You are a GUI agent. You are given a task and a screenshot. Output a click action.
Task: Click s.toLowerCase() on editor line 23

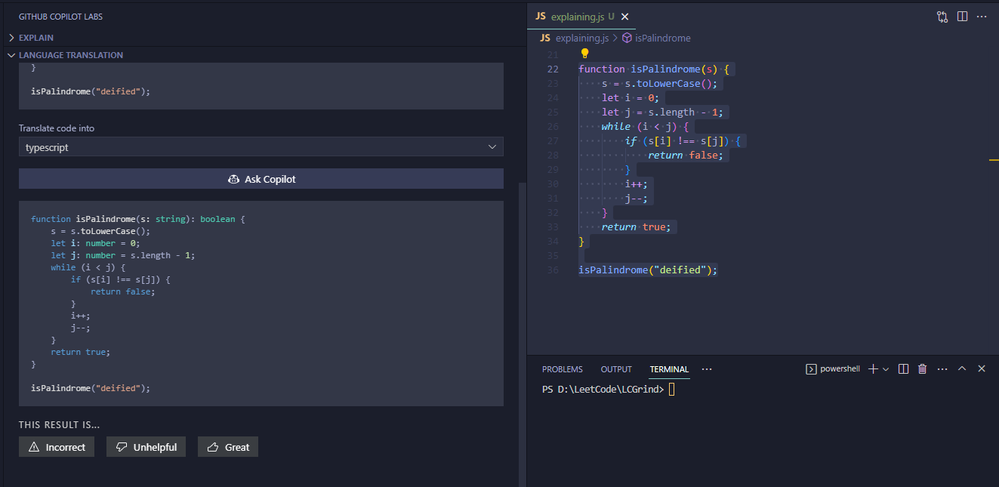point(671,84)
